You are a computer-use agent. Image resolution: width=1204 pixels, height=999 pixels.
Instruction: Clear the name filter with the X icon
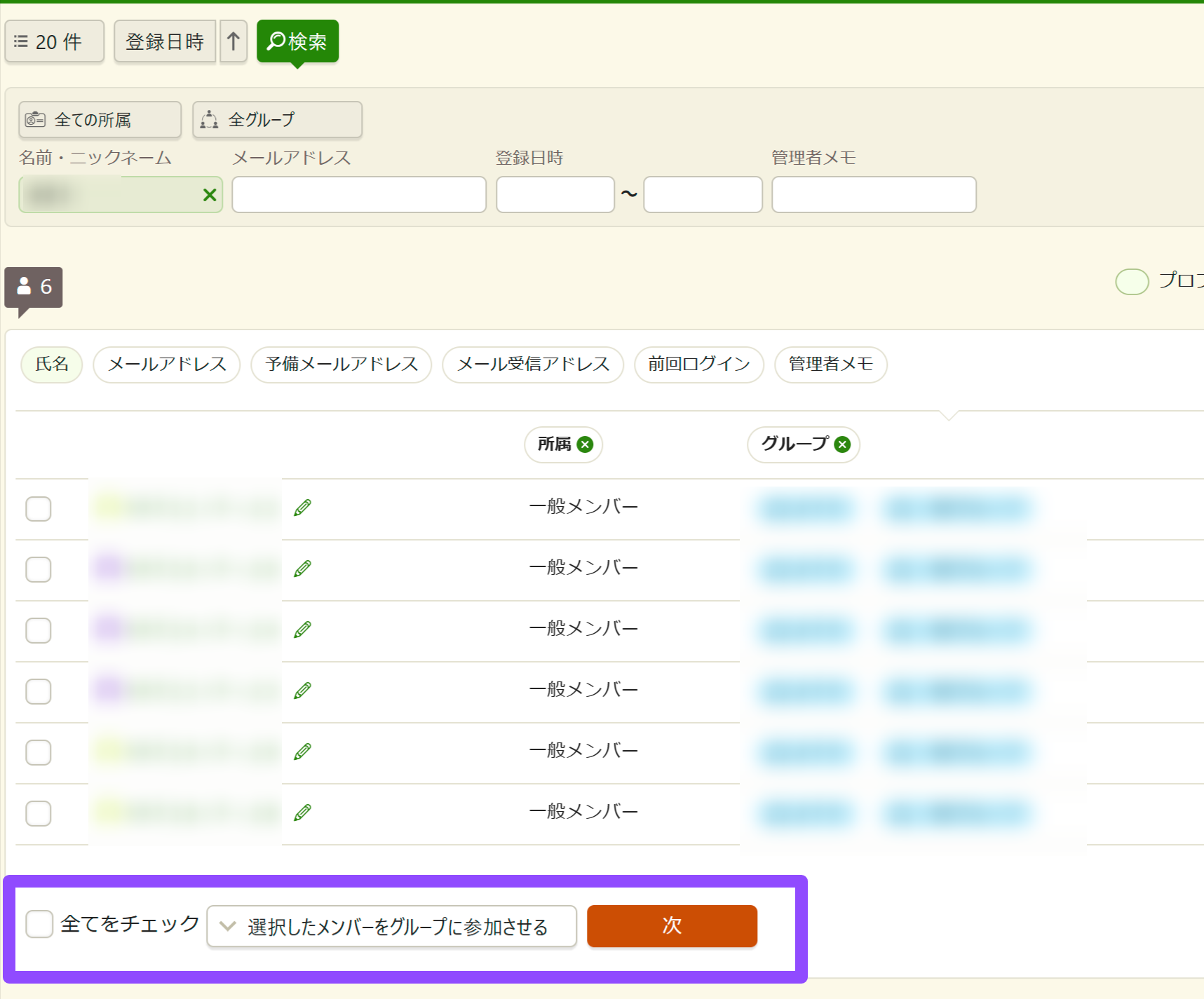coord(209,195)
